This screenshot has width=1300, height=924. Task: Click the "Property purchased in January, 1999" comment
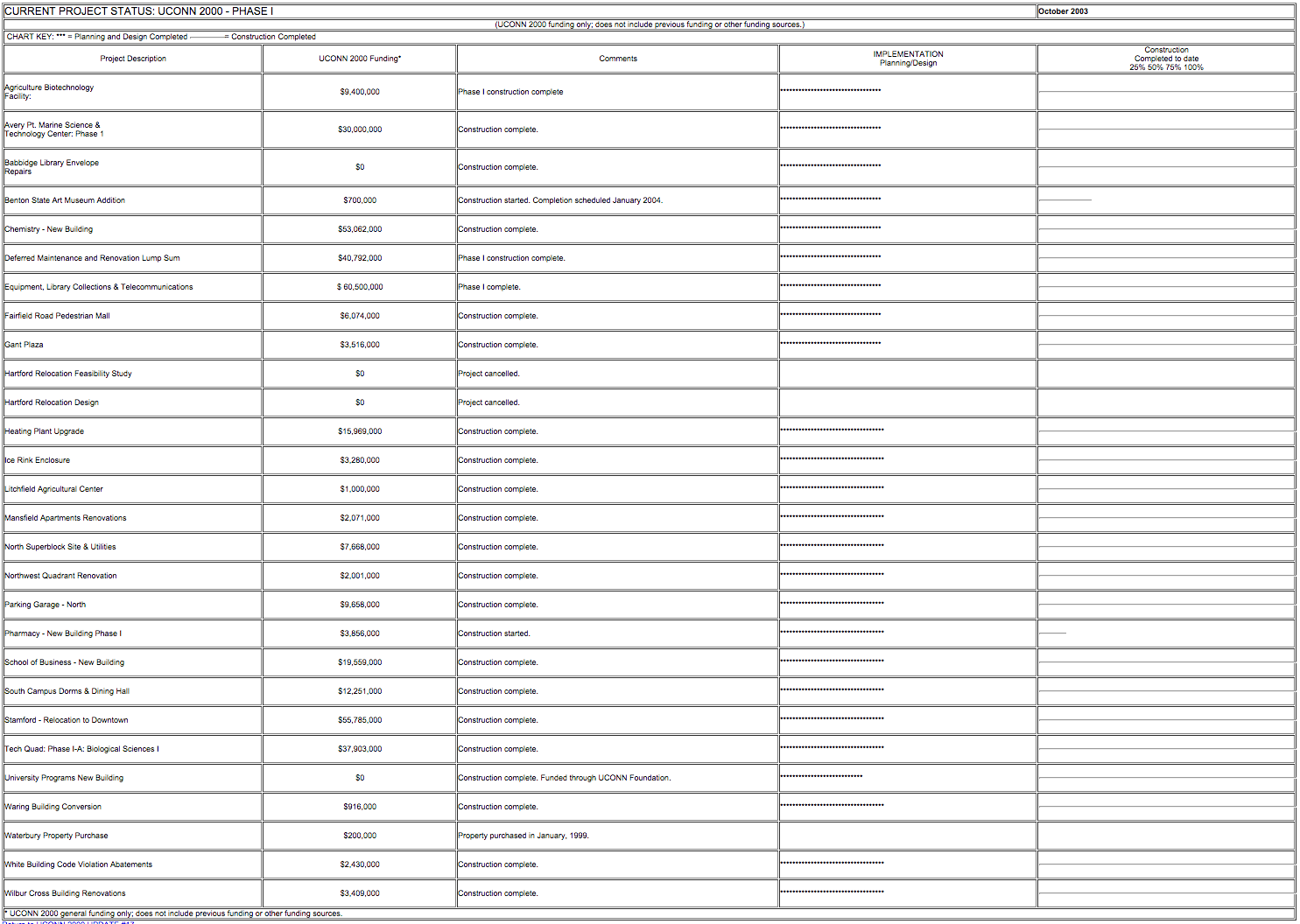(524, 836)
